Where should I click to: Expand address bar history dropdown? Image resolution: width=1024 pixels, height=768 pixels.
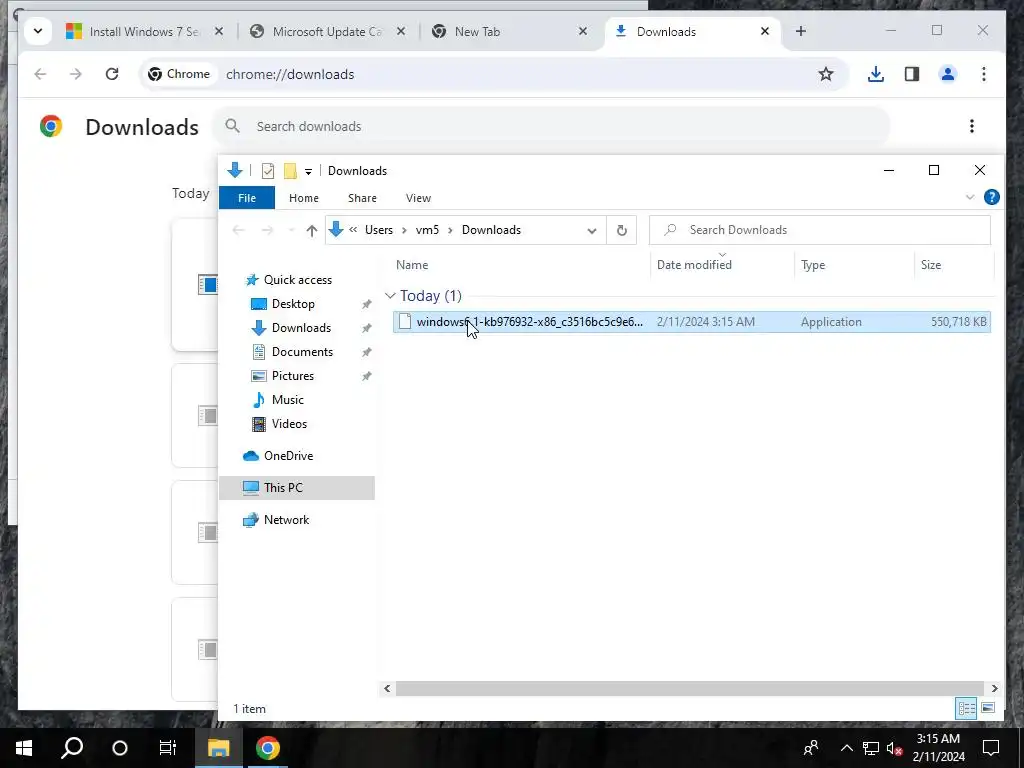pos(592,230)
